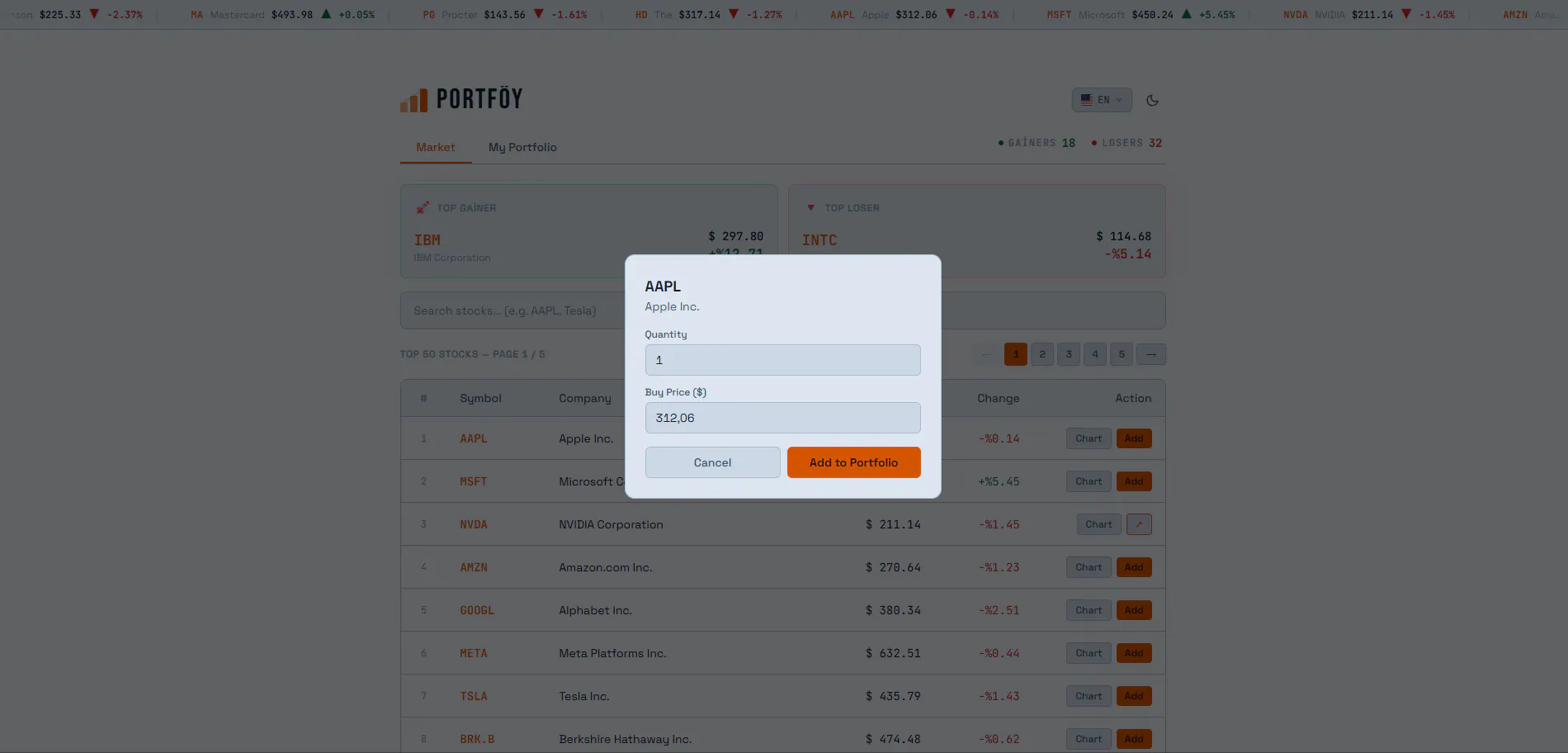
Task: Select the GOOGL table symbol
Action: (477, 610)
